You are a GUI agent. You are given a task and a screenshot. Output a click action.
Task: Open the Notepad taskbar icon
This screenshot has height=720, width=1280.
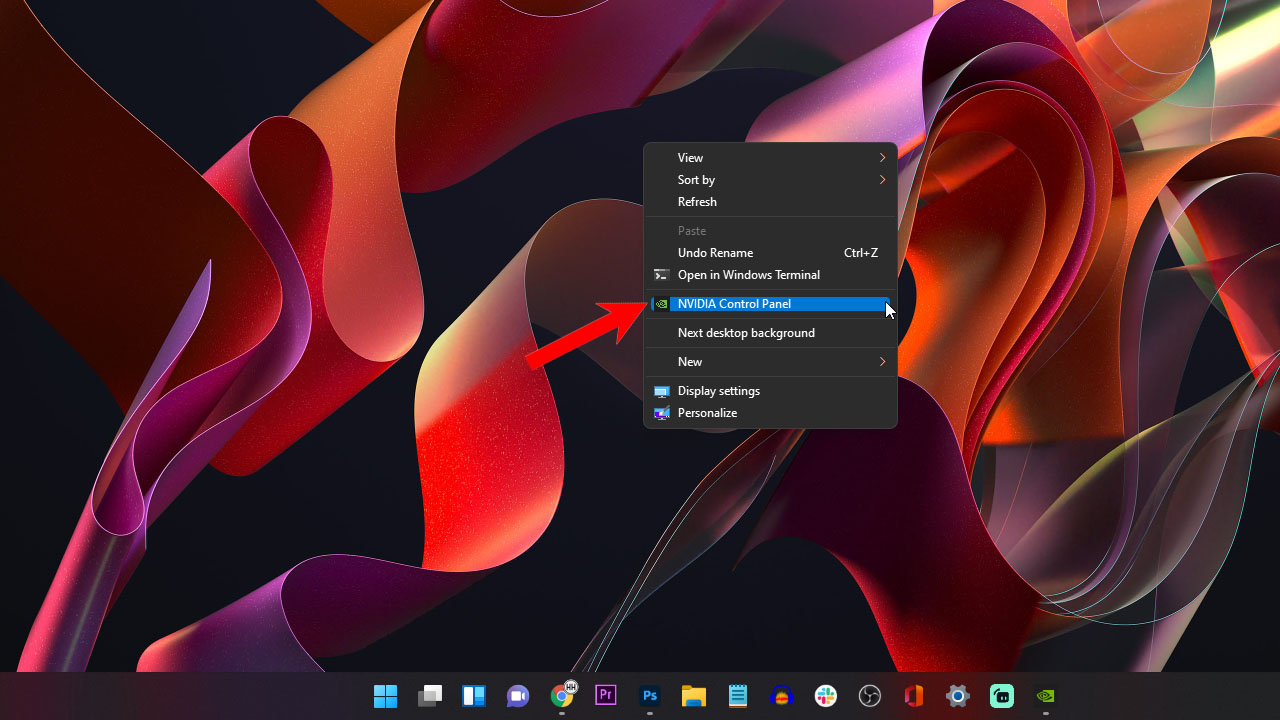(x=738, y=696)
